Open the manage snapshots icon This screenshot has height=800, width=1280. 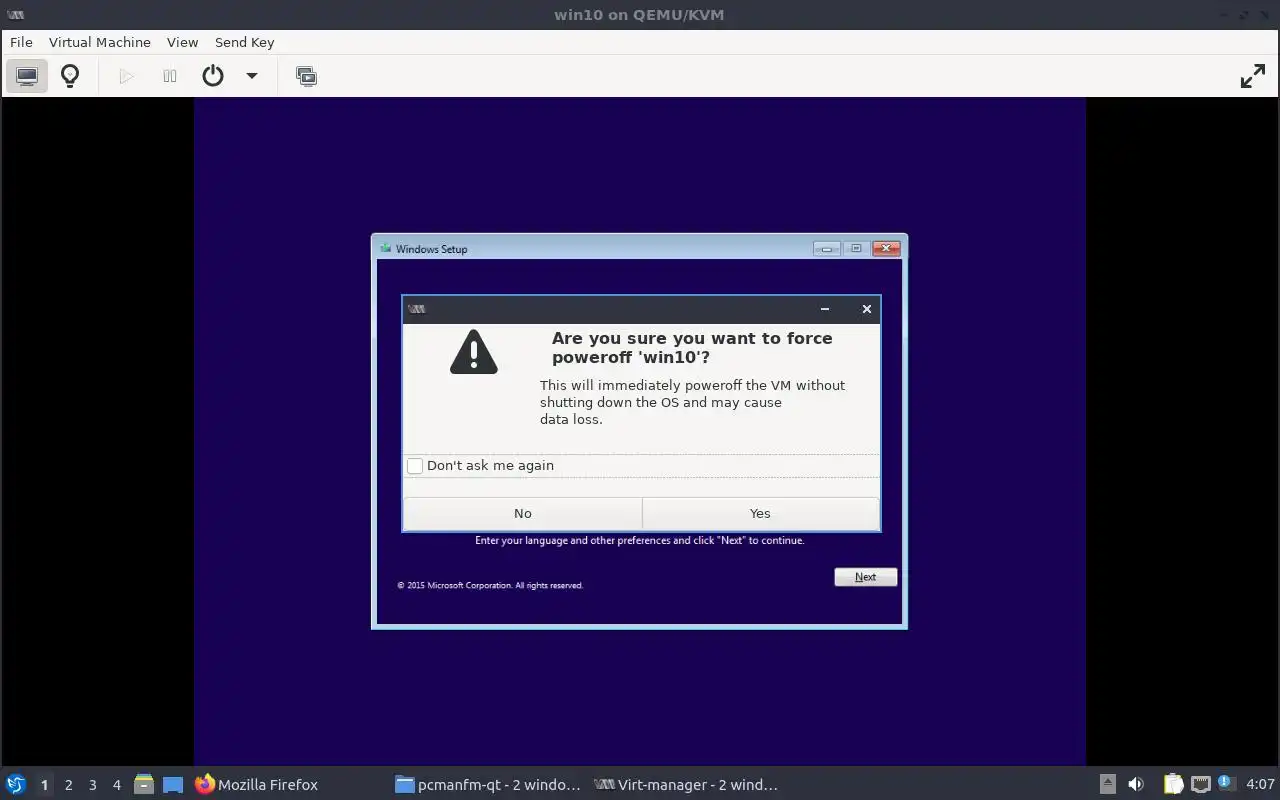tap(306, 76)
